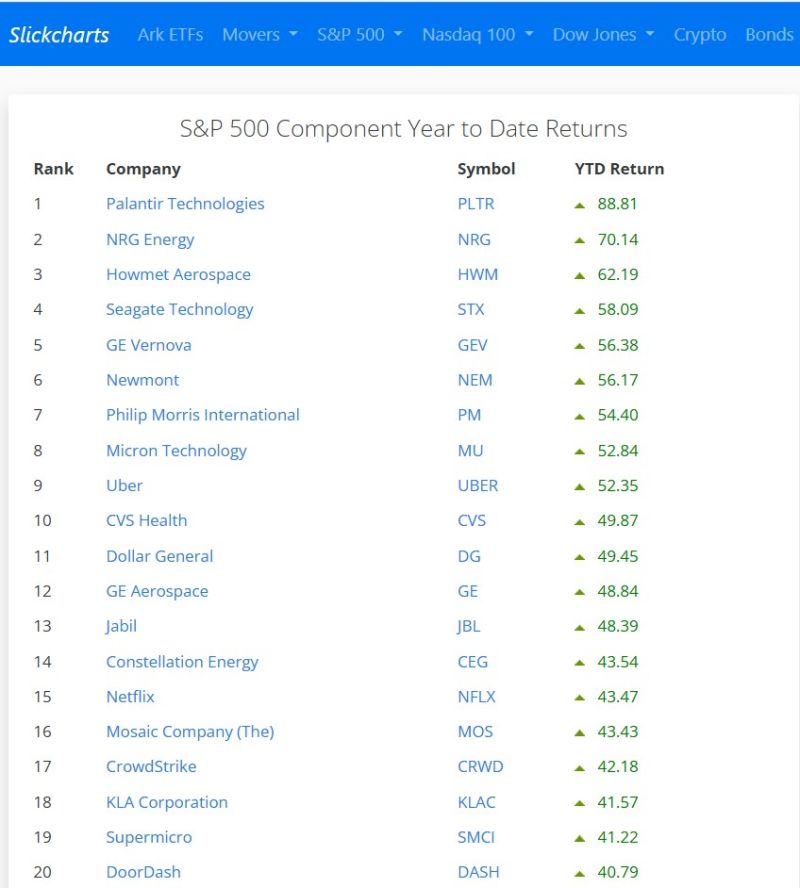This screenshot has height=888, width=800.
Task: Click the up arrow next to CrowdStrike's 42.18
Action: point(581,767)
